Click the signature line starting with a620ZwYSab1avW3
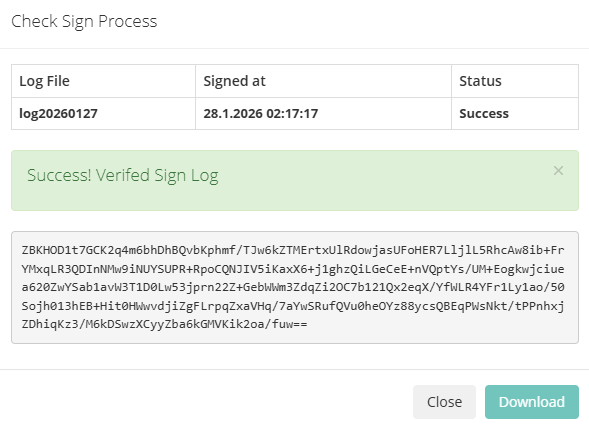Screen dimensions: 589x428 coord(293,287)
